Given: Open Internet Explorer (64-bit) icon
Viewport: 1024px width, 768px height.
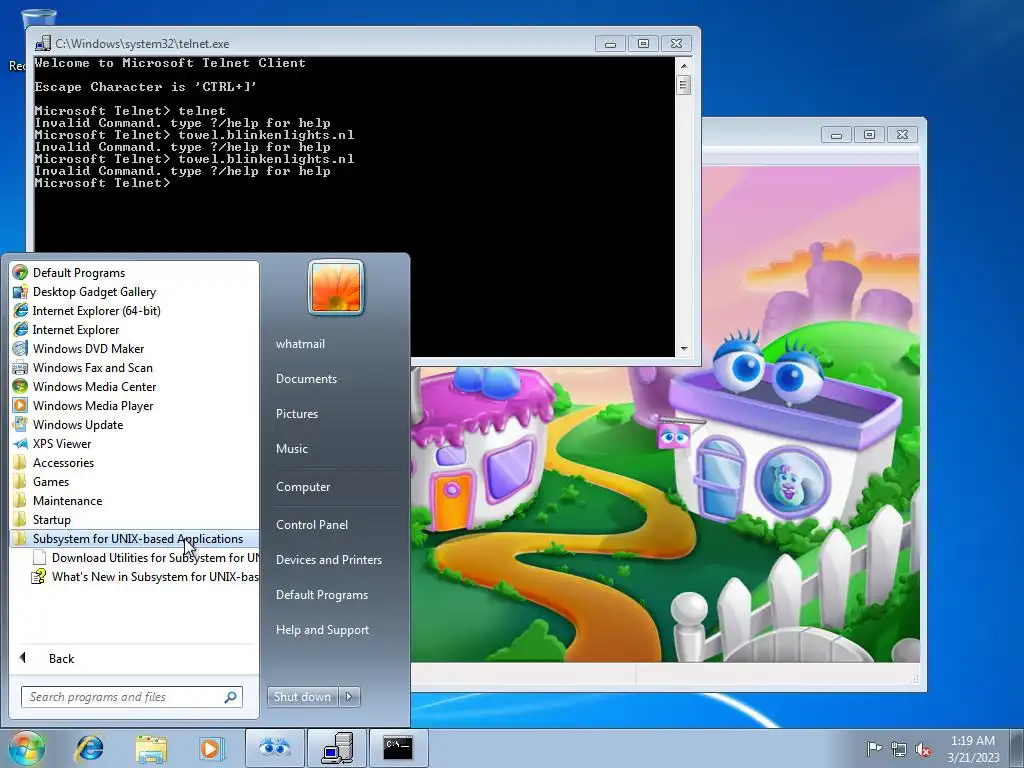Looking at the screenshot, I should 20,311.
